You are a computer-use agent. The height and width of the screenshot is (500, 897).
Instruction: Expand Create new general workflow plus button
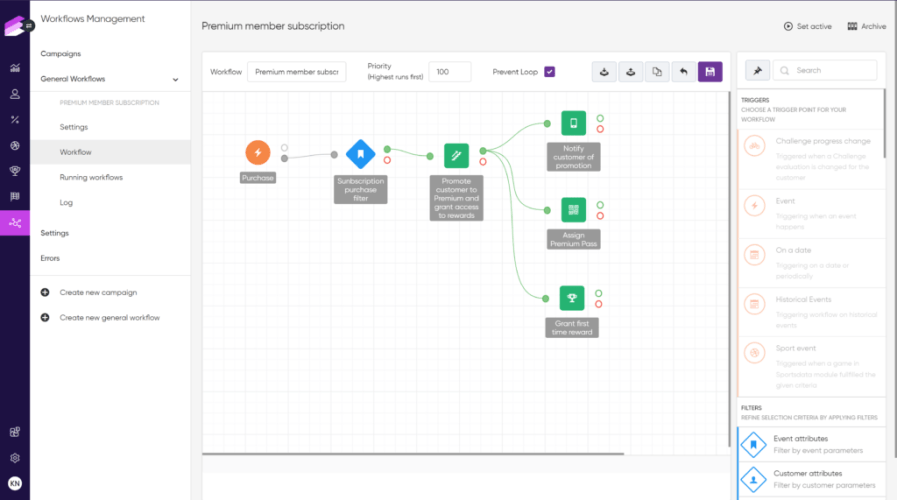[x=45, y=317]
